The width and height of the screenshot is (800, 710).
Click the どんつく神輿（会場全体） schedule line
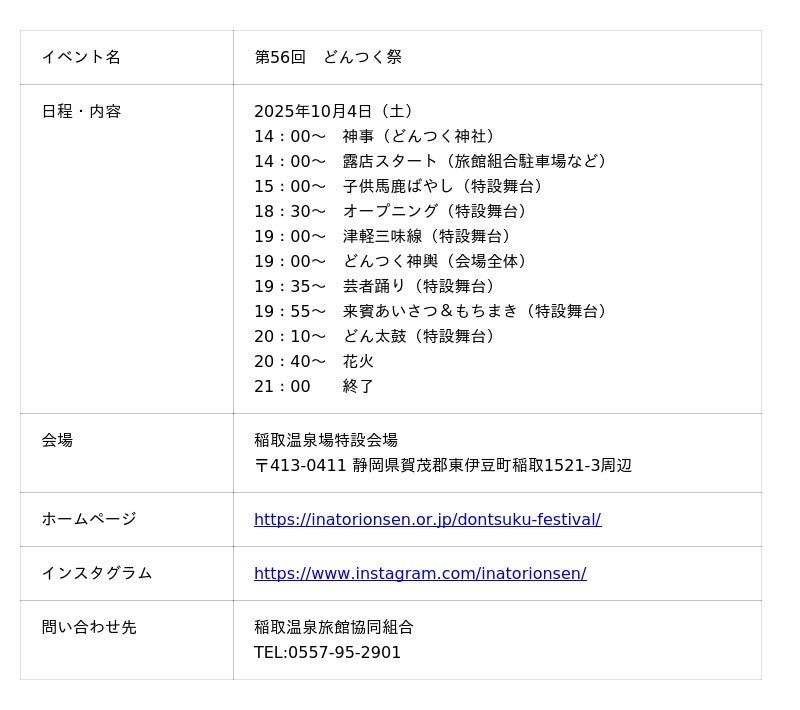(392, 261)
